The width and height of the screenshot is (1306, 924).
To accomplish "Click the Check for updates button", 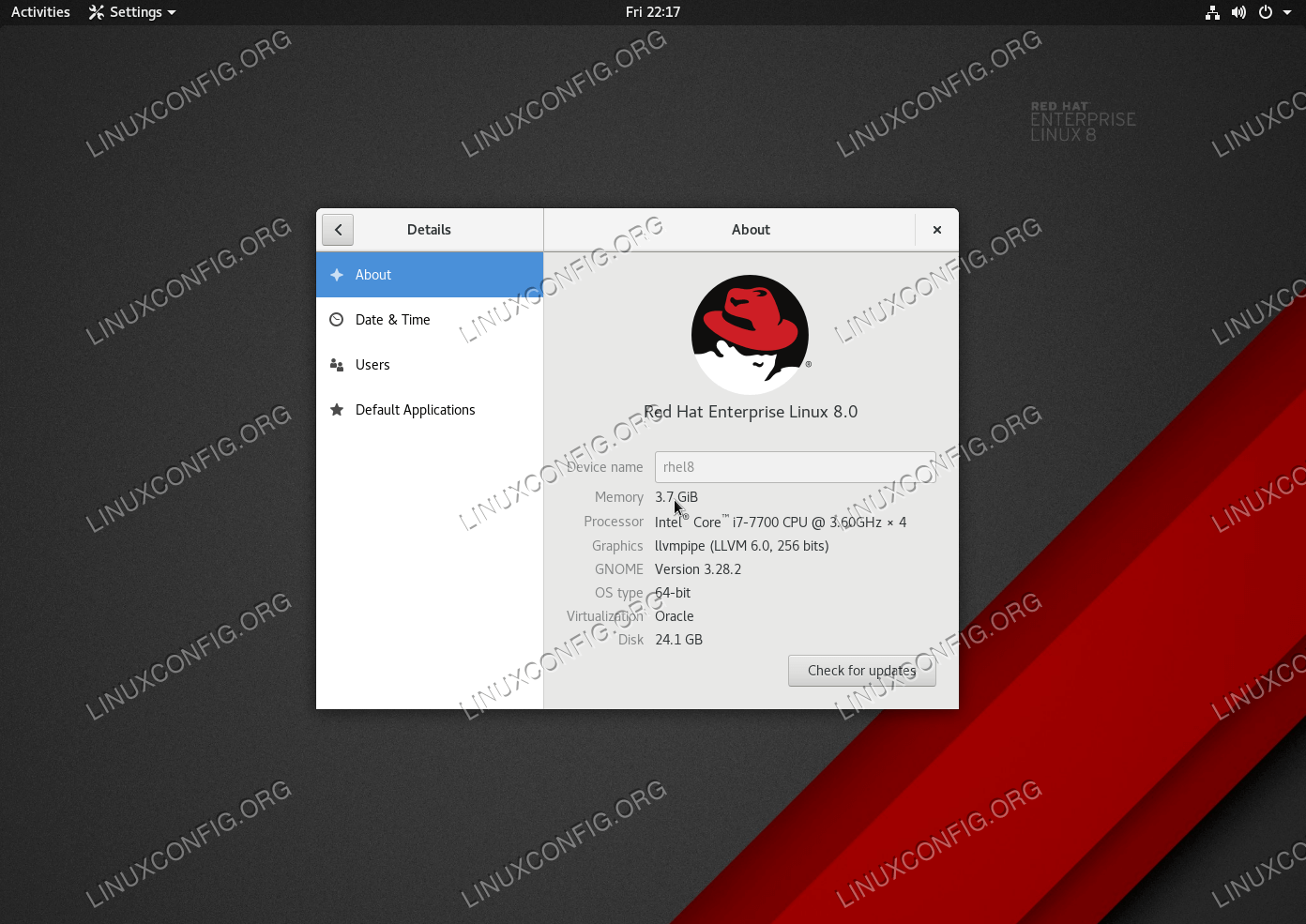I will click(862, 671).
